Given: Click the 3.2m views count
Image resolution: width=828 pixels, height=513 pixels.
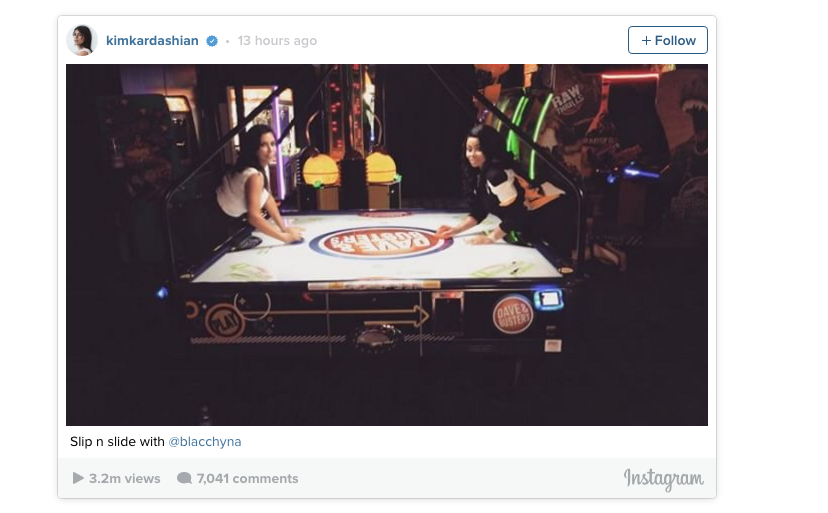Looking at the screenshot, I should click(x=125, y=479).
